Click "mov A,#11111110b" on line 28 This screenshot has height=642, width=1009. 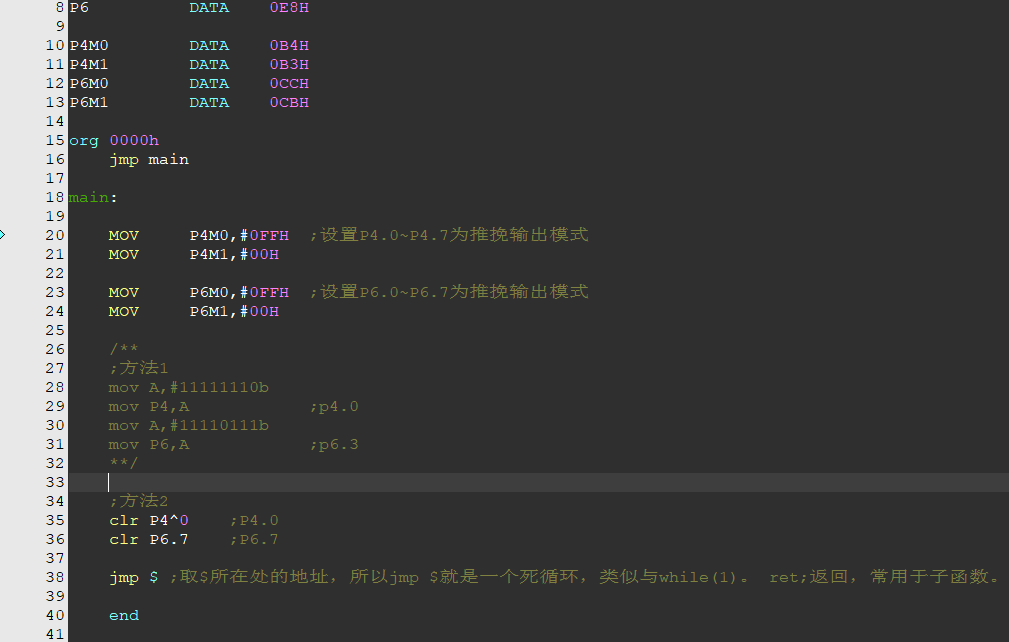click(189, 387)
